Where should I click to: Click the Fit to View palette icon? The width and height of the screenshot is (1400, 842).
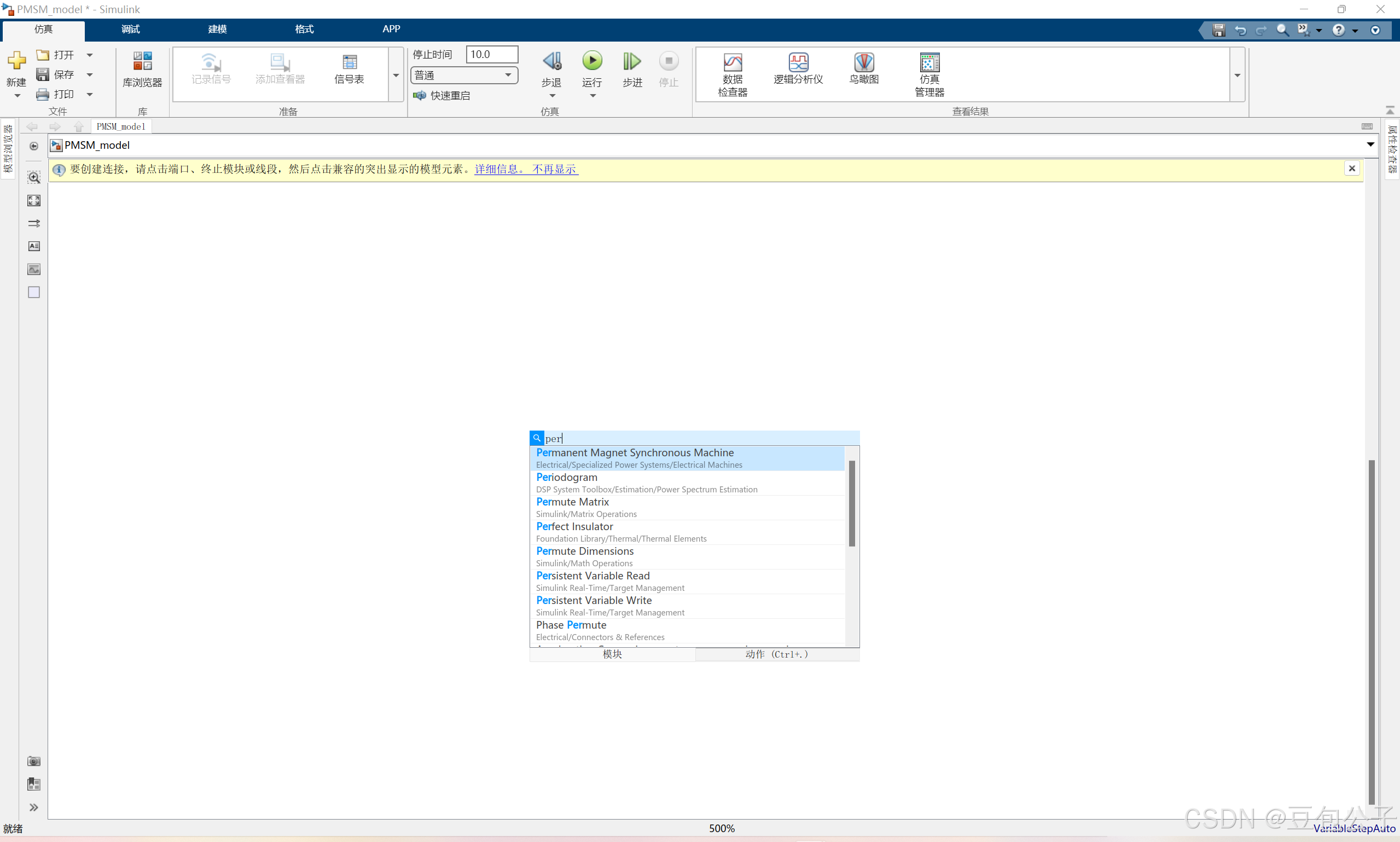(34, 200)
